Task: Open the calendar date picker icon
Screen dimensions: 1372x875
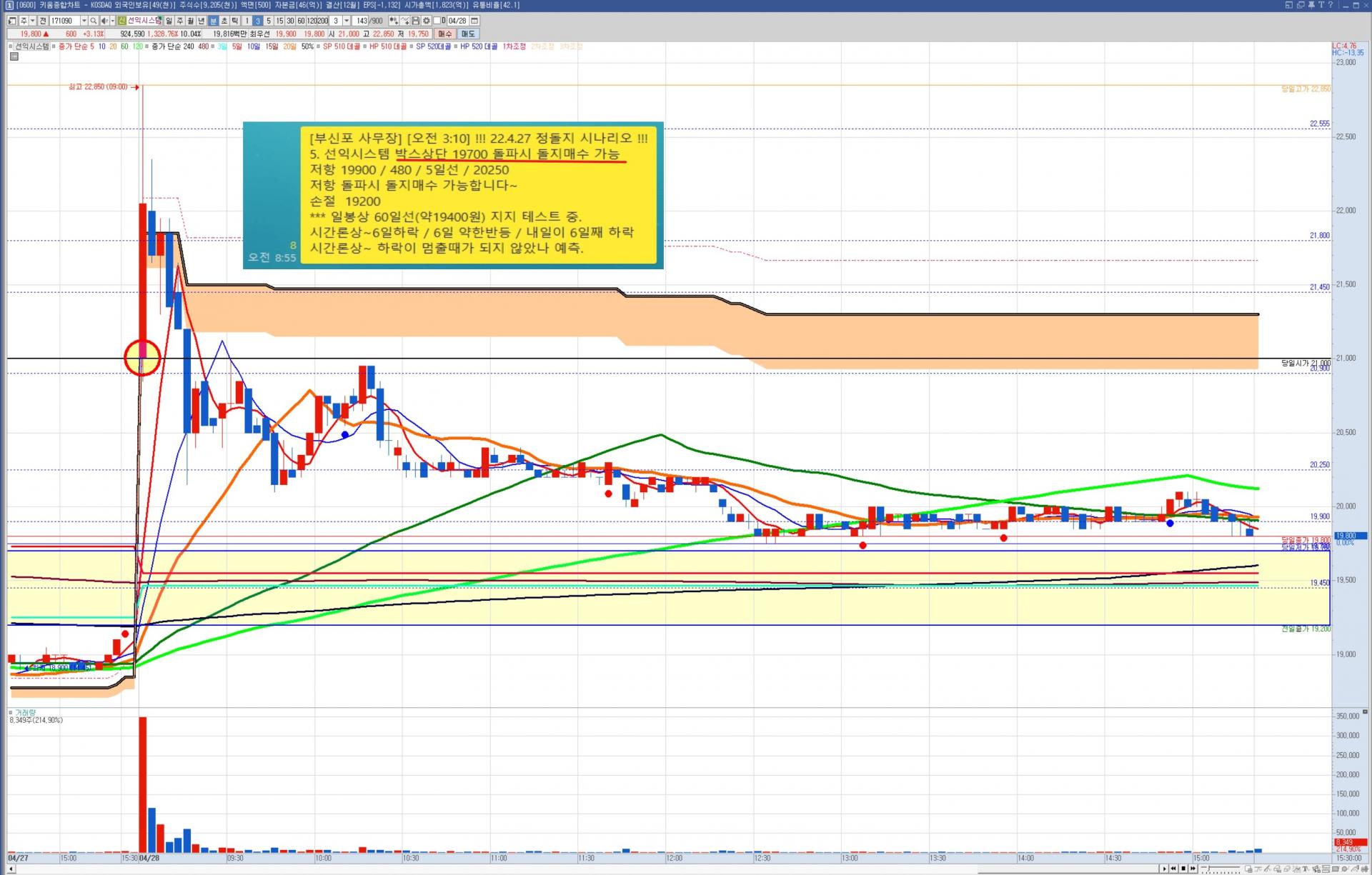Action: coord(474,21)
